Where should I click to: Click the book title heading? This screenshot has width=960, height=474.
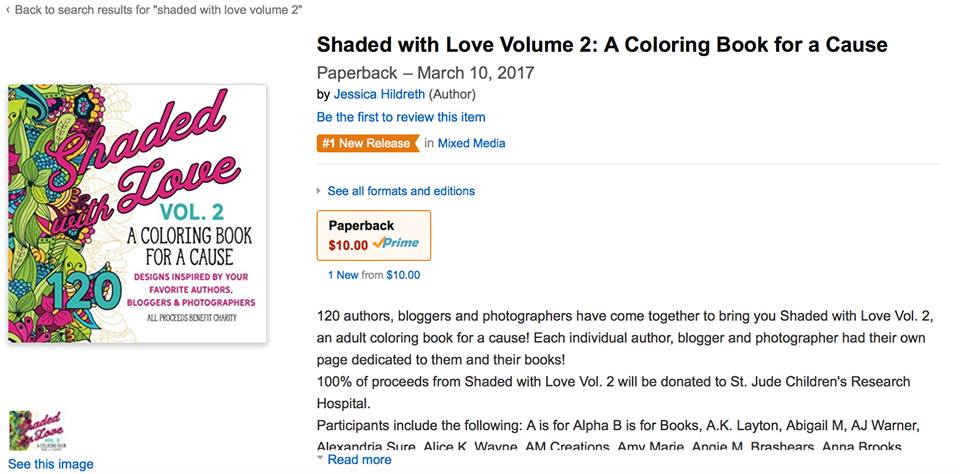tap(602, 45)
